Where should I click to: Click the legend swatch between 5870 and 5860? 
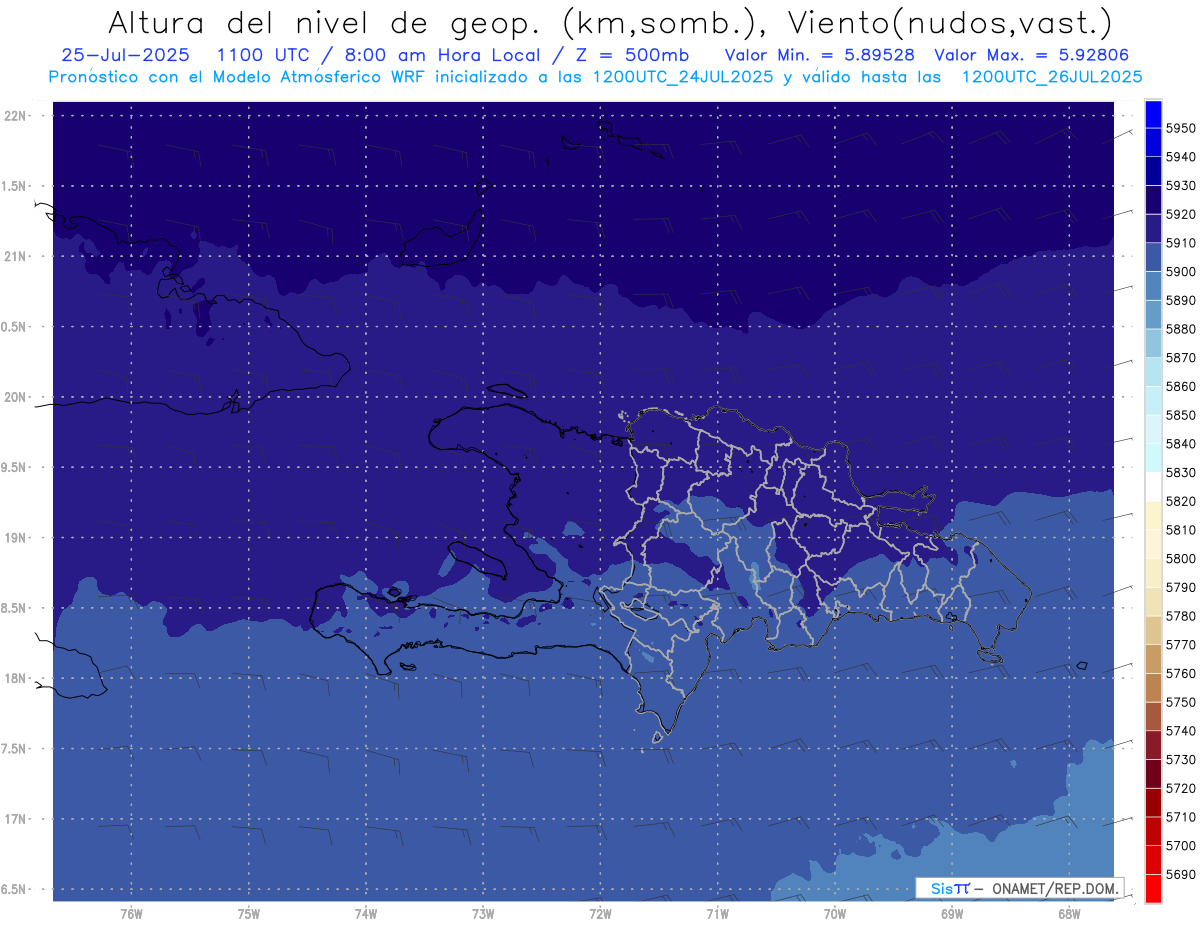1153,372
